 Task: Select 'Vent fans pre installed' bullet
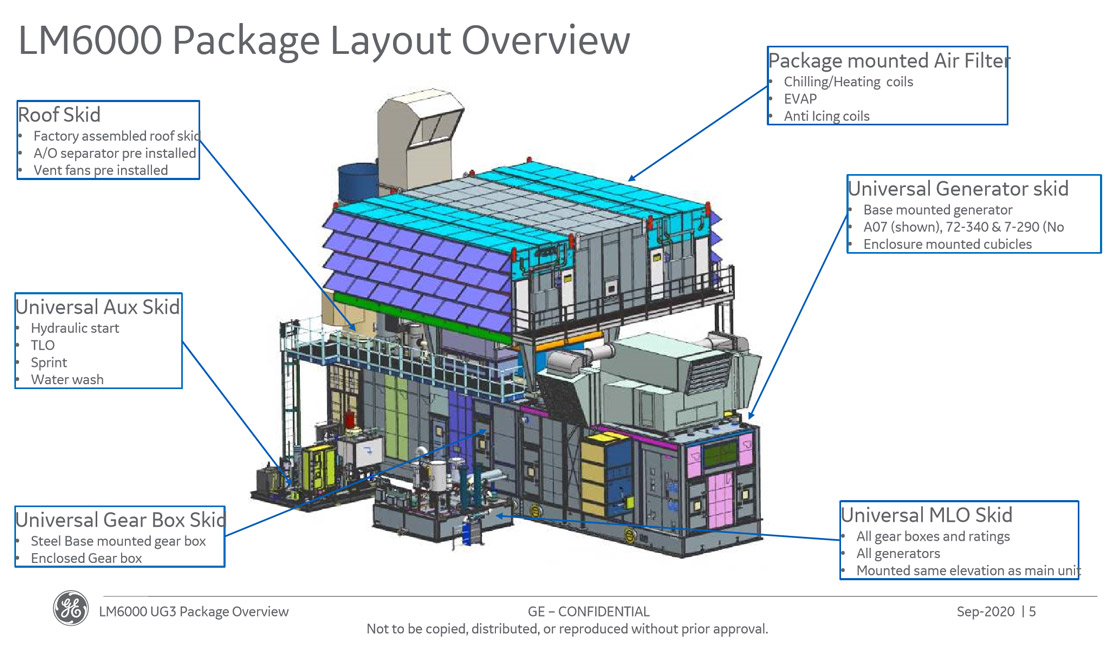point(101,170)
